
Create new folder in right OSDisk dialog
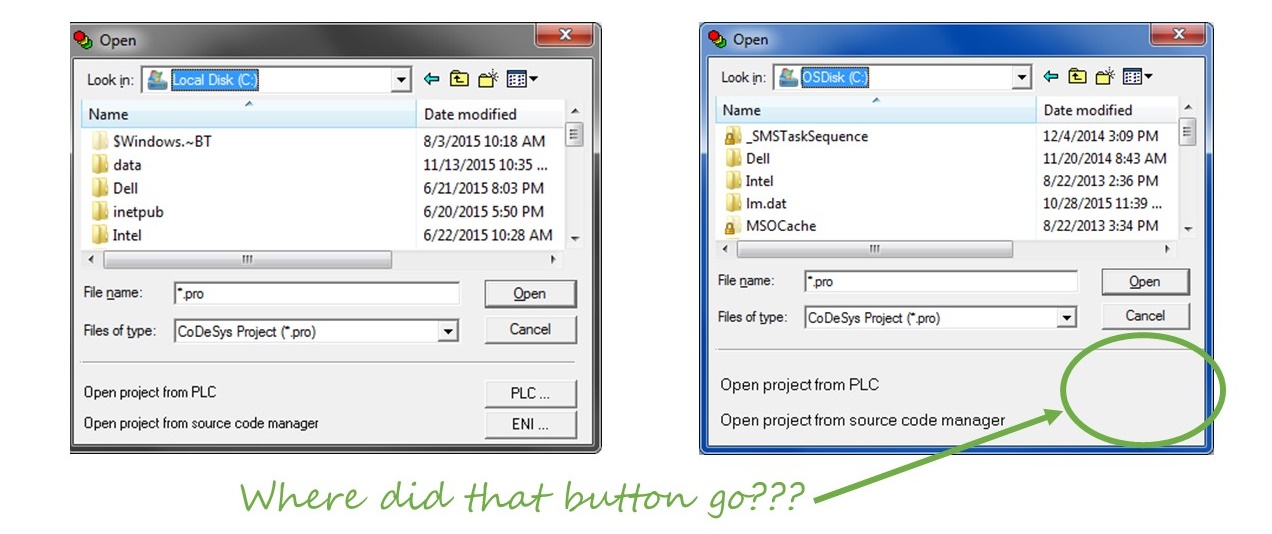tap(1105, 76)
